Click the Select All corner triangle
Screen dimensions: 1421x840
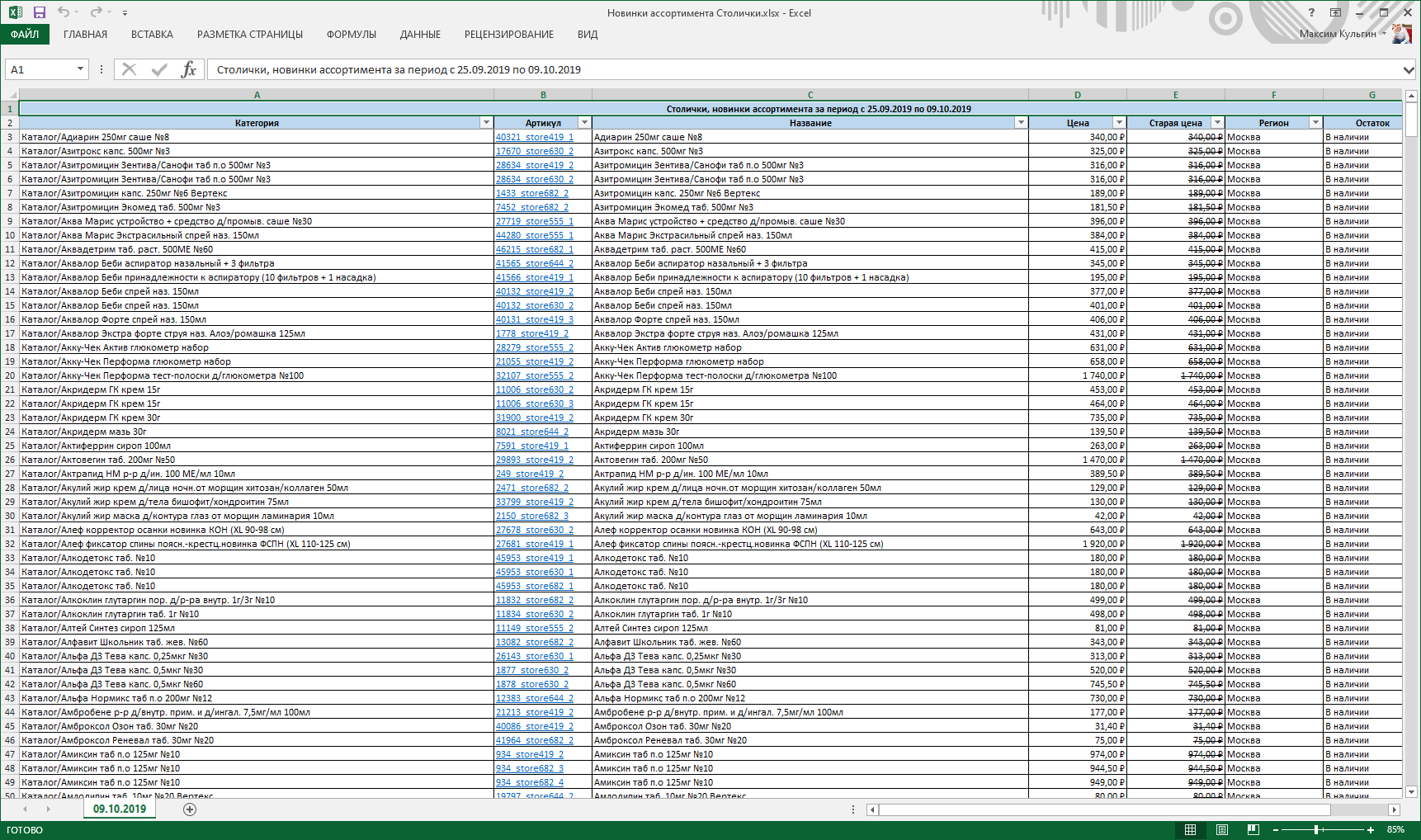[10, 95]
